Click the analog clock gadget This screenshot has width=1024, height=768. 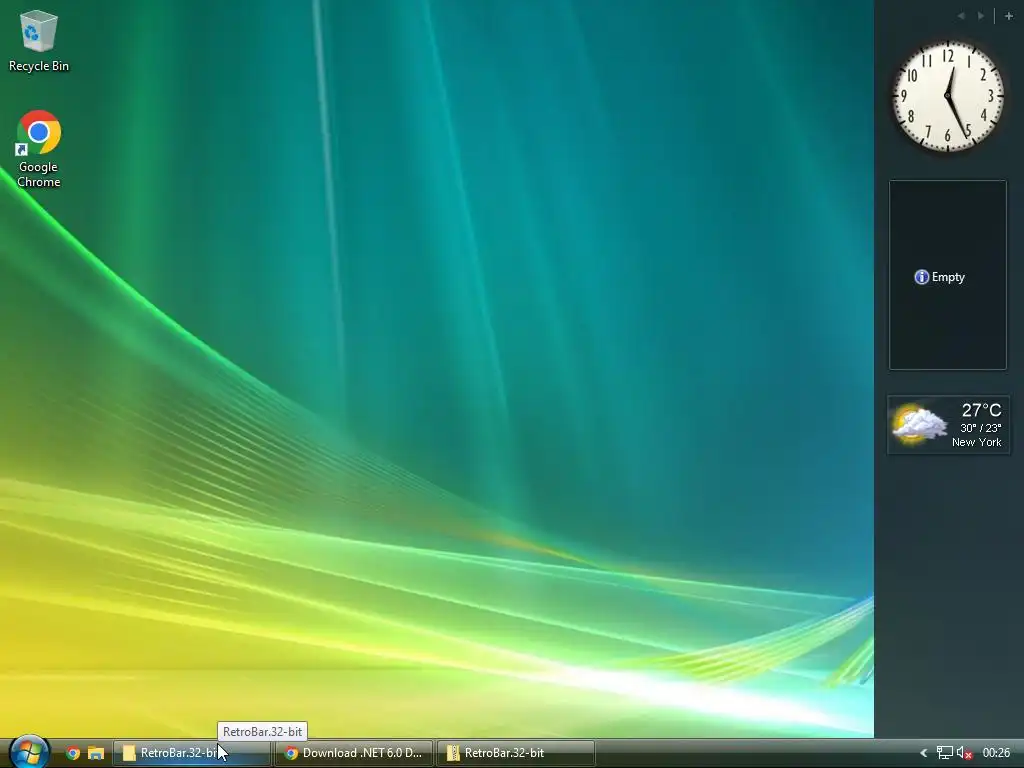coord(948,96)
